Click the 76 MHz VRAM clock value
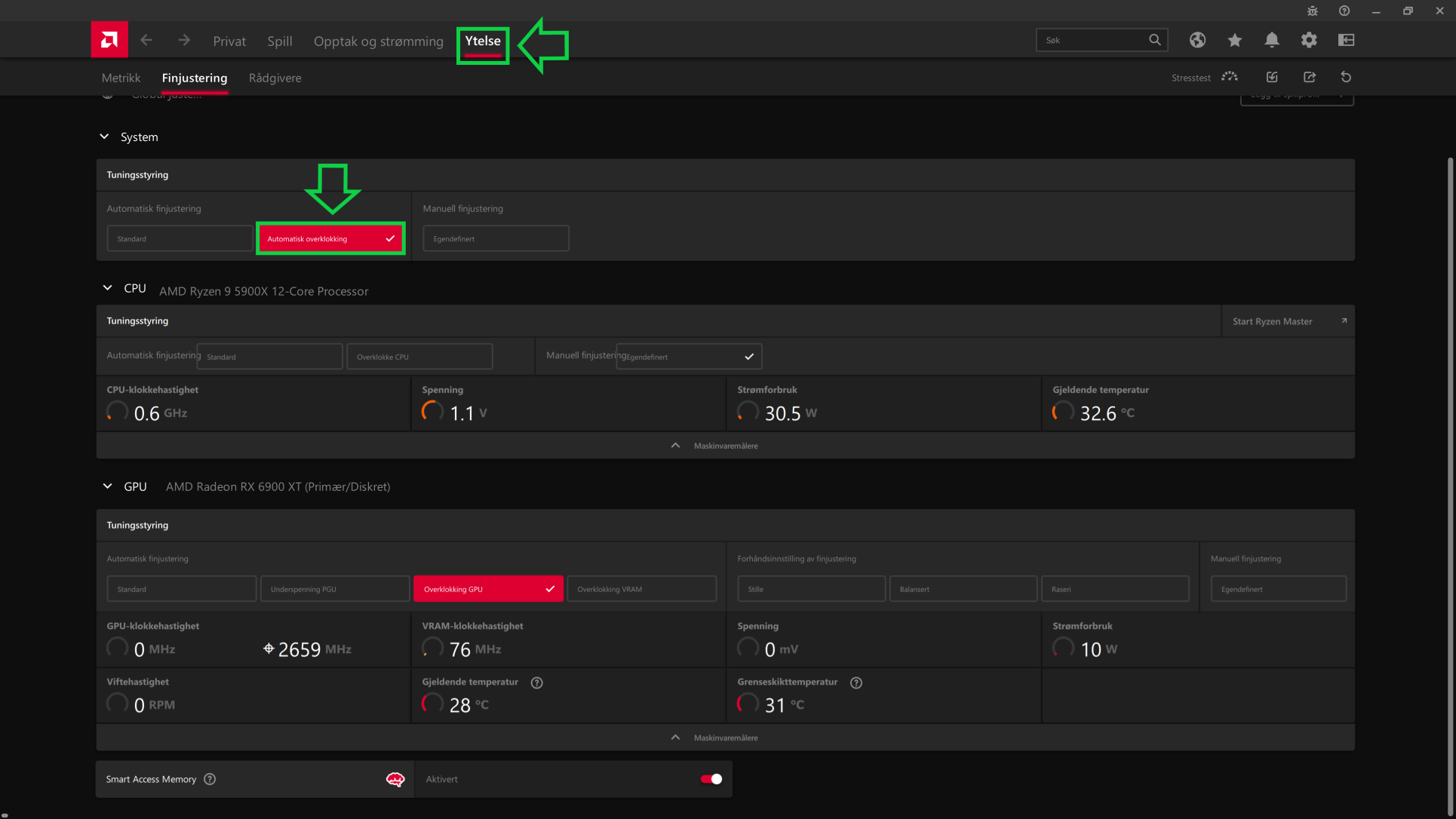 pos(475,649)
